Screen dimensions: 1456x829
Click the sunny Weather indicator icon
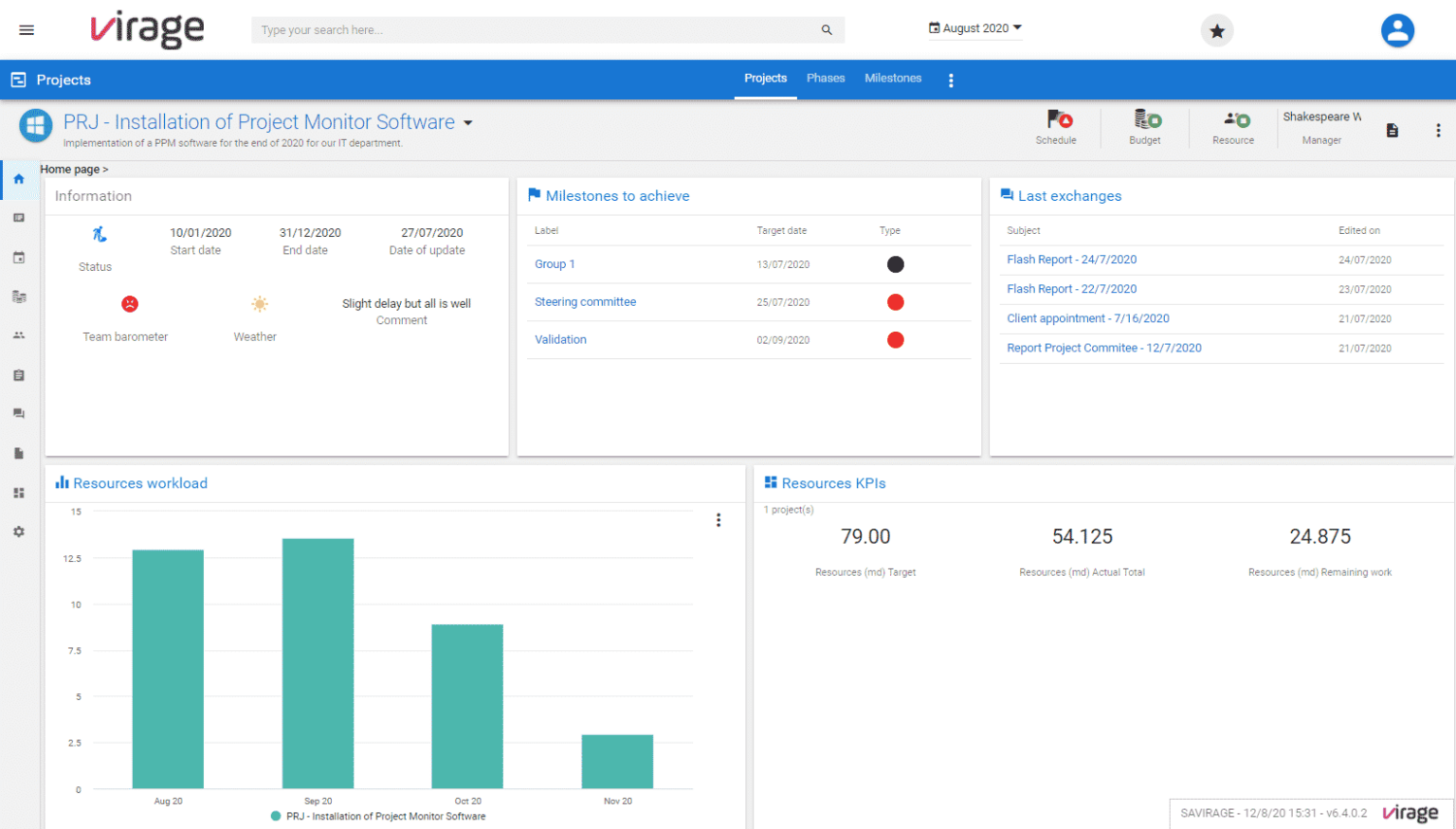coord(259,303)
